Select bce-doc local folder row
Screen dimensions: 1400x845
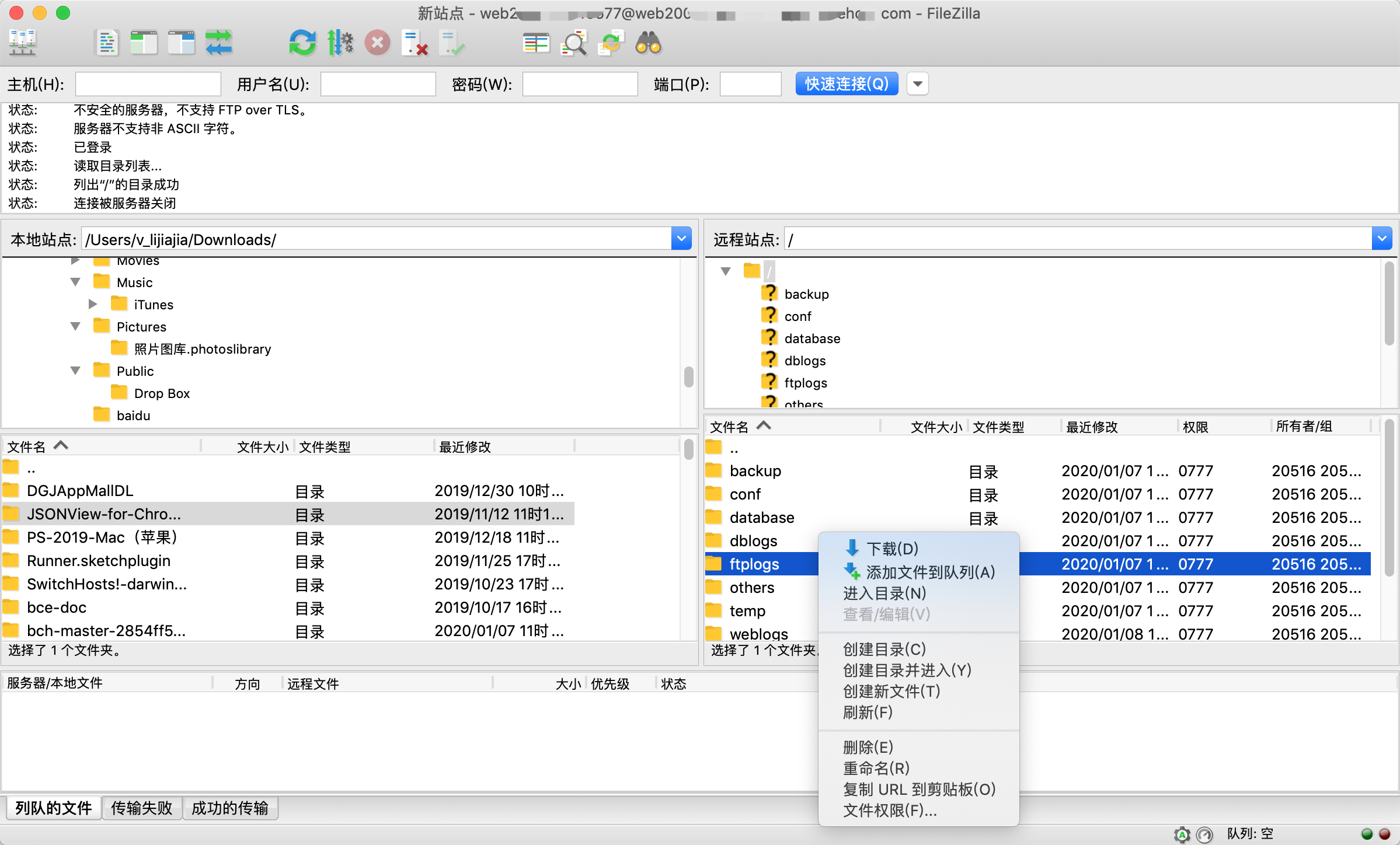[x=288, y=607]
